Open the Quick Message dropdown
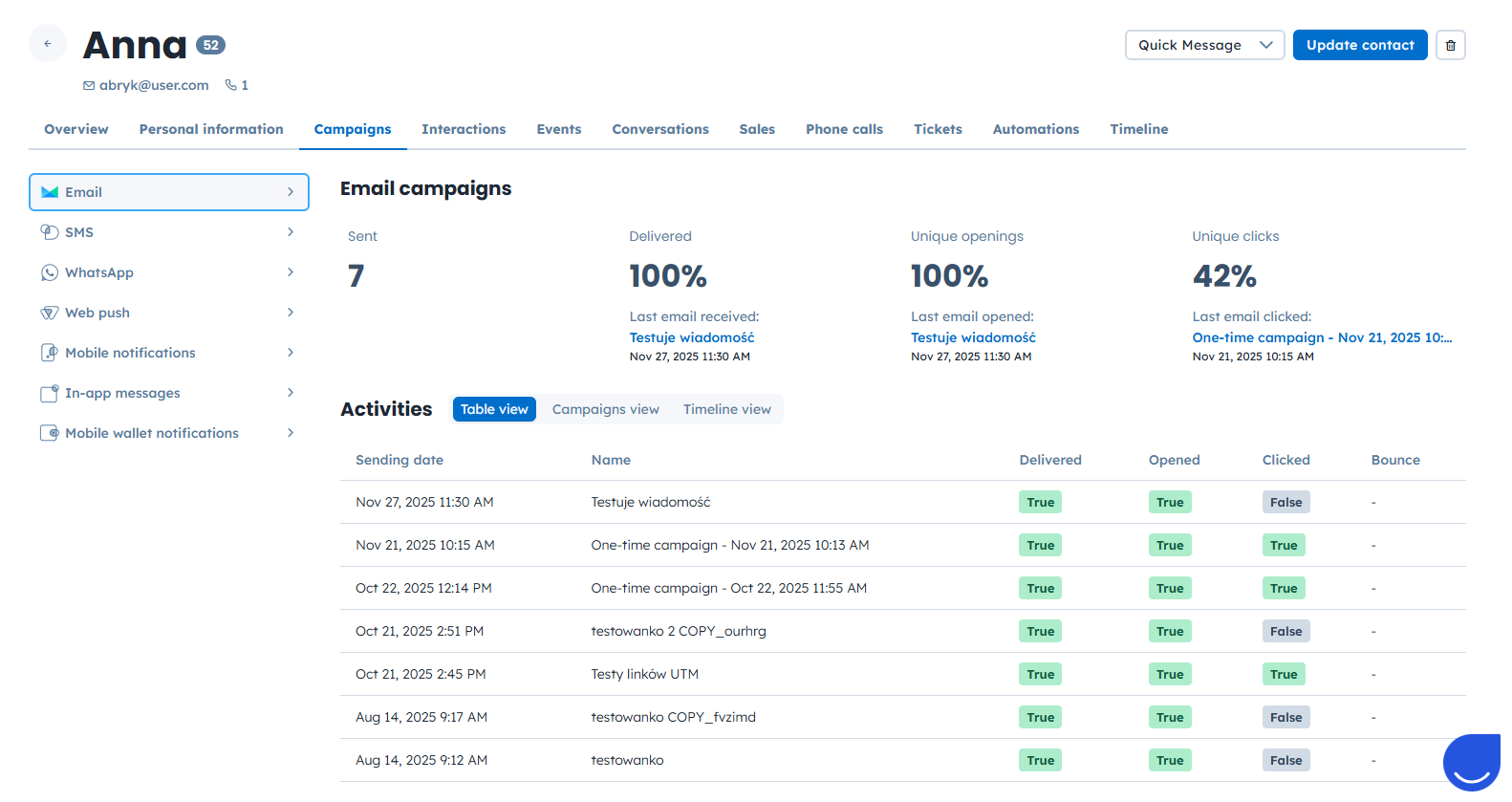1512x802 pixels. click(1204, 45)
